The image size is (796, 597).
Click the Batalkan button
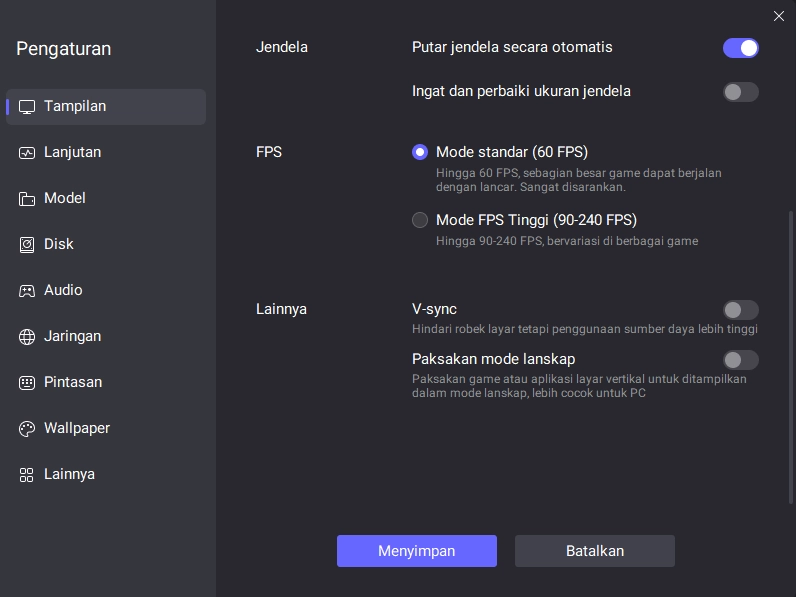click(x=594, y=551)
